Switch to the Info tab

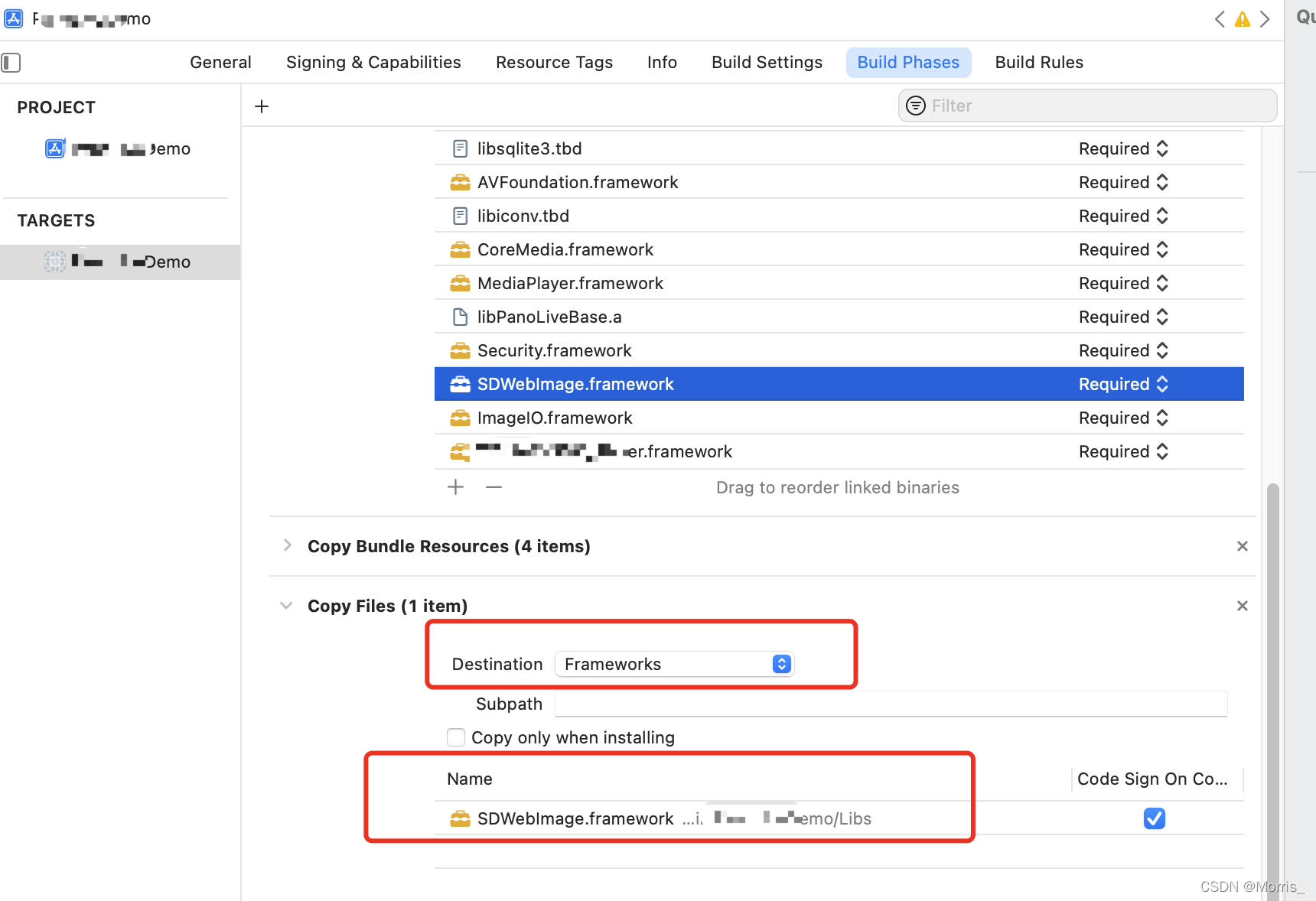662,63
